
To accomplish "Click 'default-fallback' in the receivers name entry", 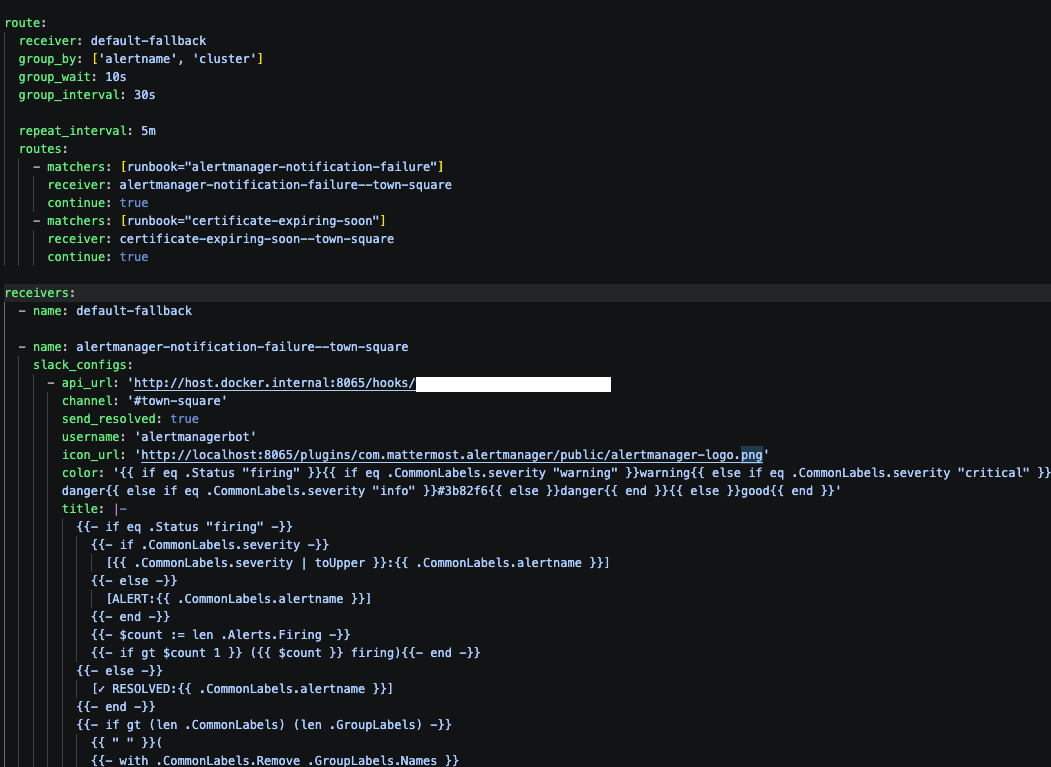I will click(134, 311).
